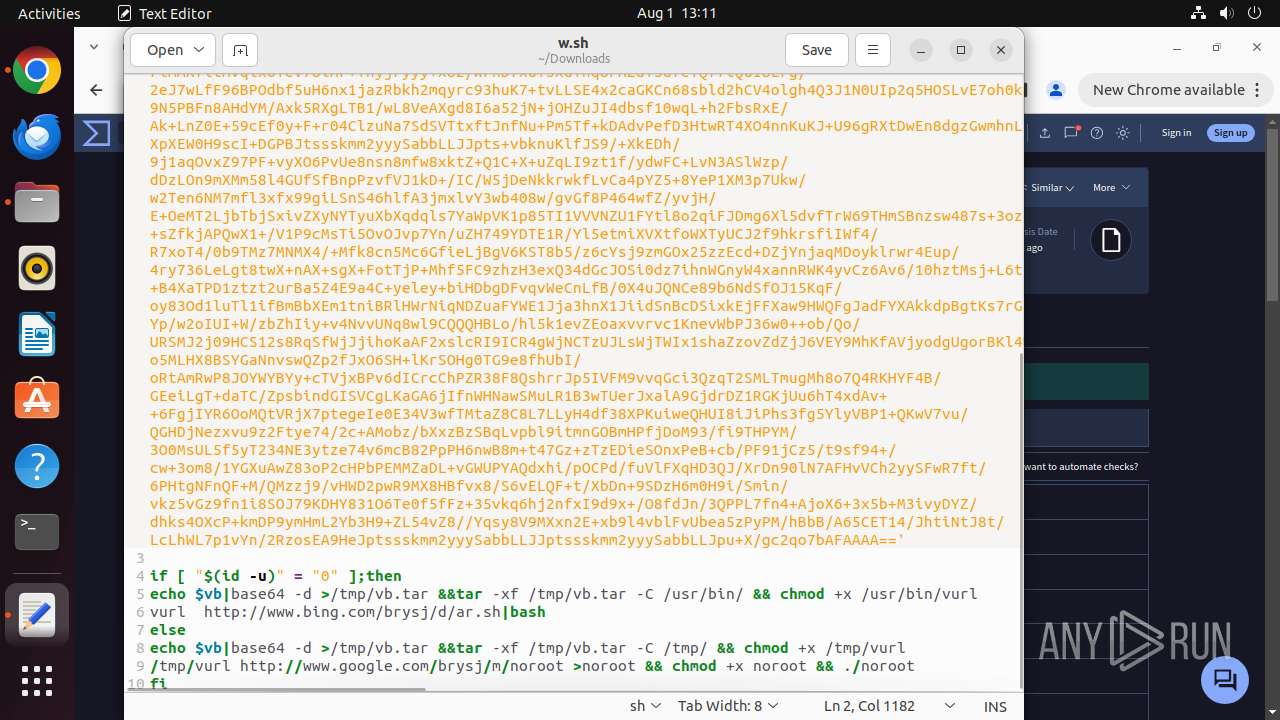Viewport: 1280px width, 720px height.
Task: Click the volume icon in system tray
Action: pos(1227,13)
